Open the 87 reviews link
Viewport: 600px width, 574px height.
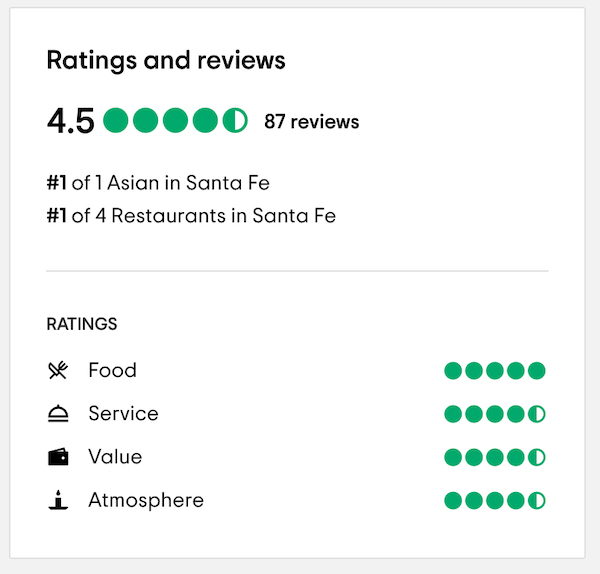pos(311,122)
